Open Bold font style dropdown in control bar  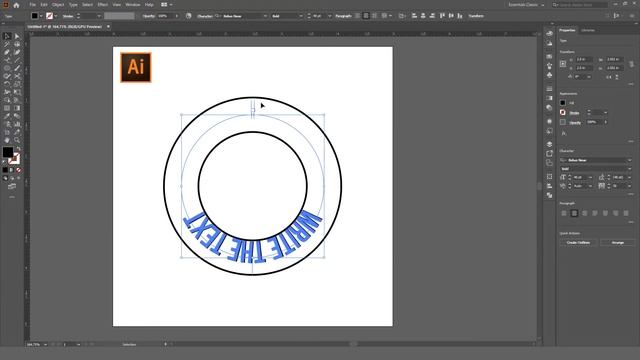point(301,16)
